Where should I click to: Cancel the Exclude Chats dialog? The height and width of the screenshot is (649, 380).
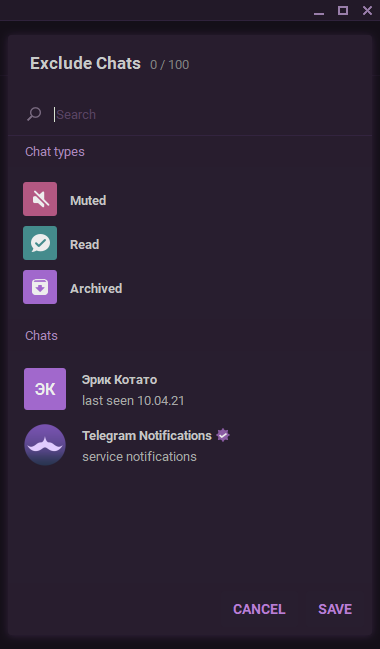pos(259,609)
